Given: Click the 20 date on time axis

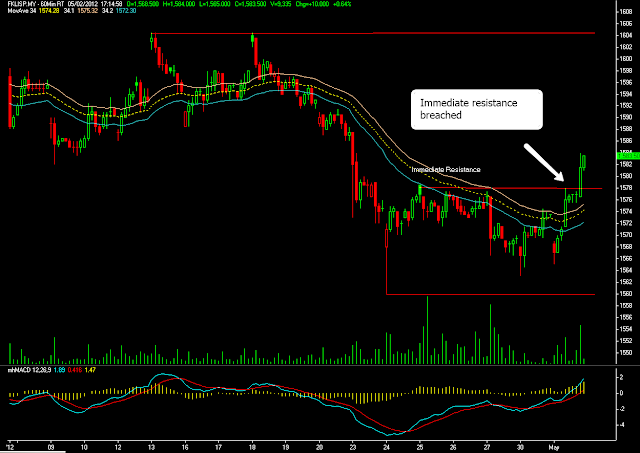Looking at the screenshot, I should coord(319,447).
